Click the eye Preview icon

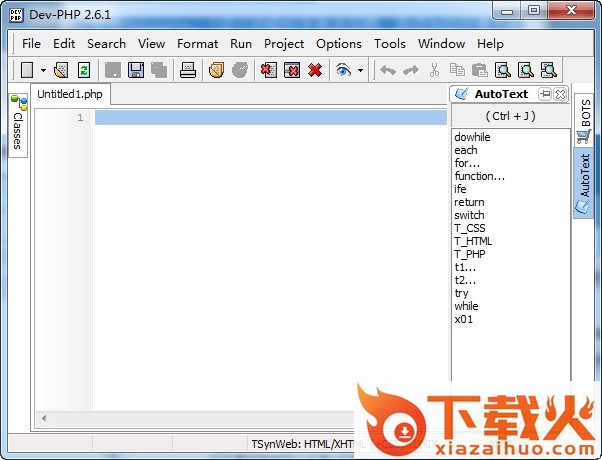tap(343, 70)
